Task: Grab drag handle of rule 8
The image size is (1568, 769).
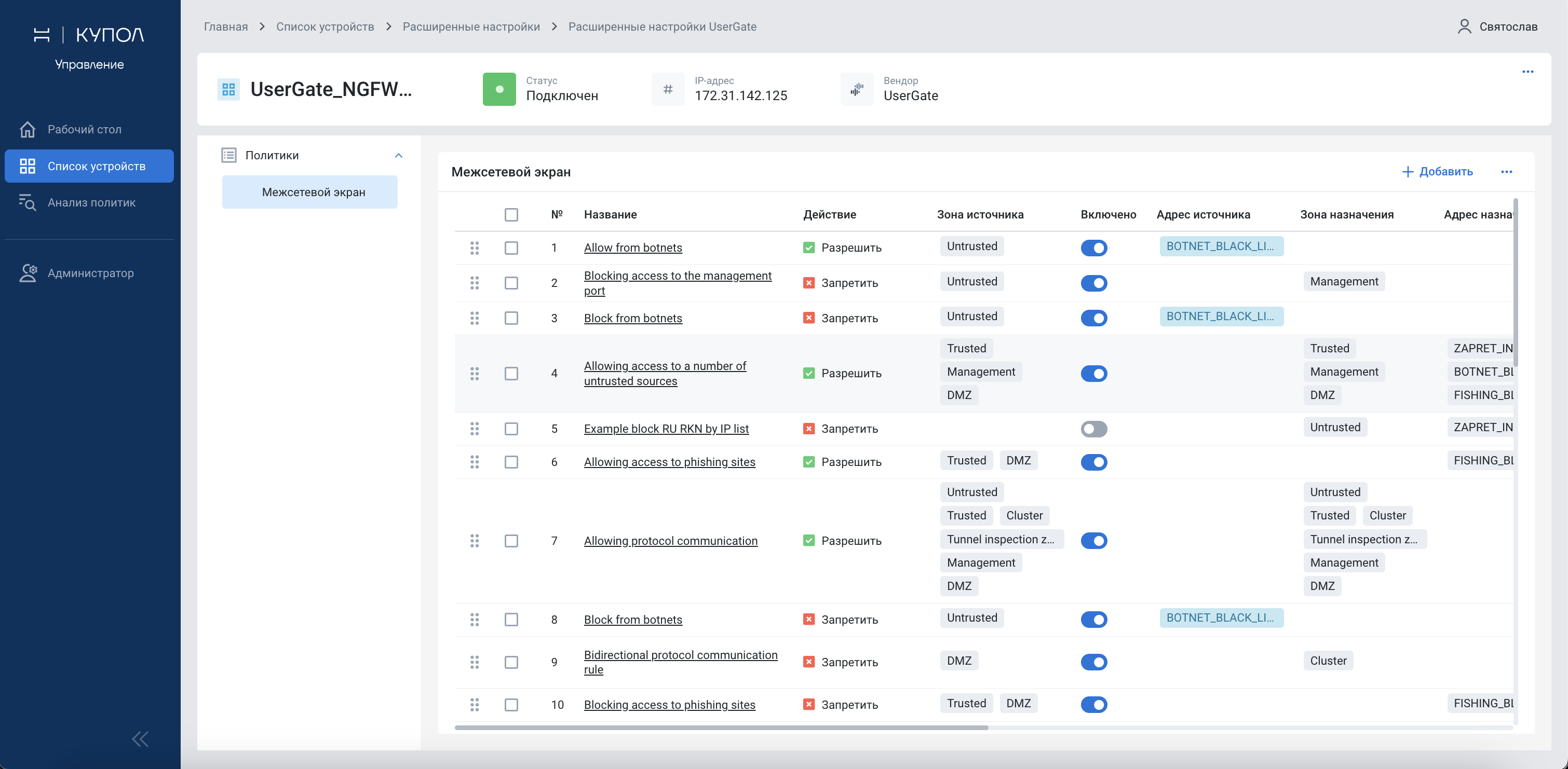Action: [x=474, y=620]
